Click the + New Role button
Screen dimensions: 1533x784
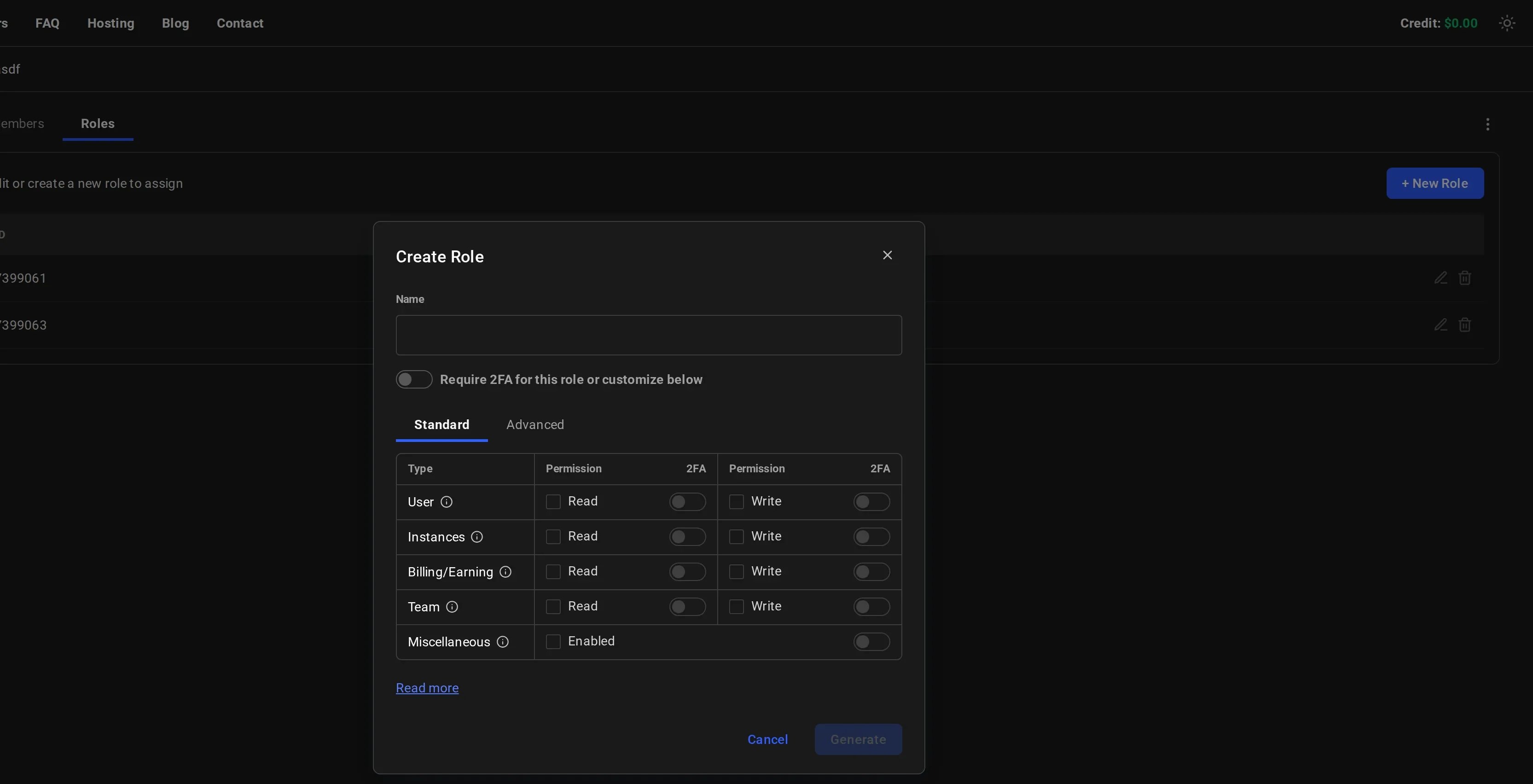click(x=1435, y=183)
